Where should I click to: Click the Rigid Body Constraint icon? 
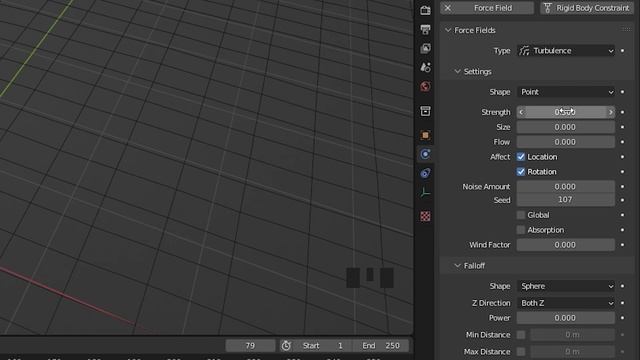547,8
